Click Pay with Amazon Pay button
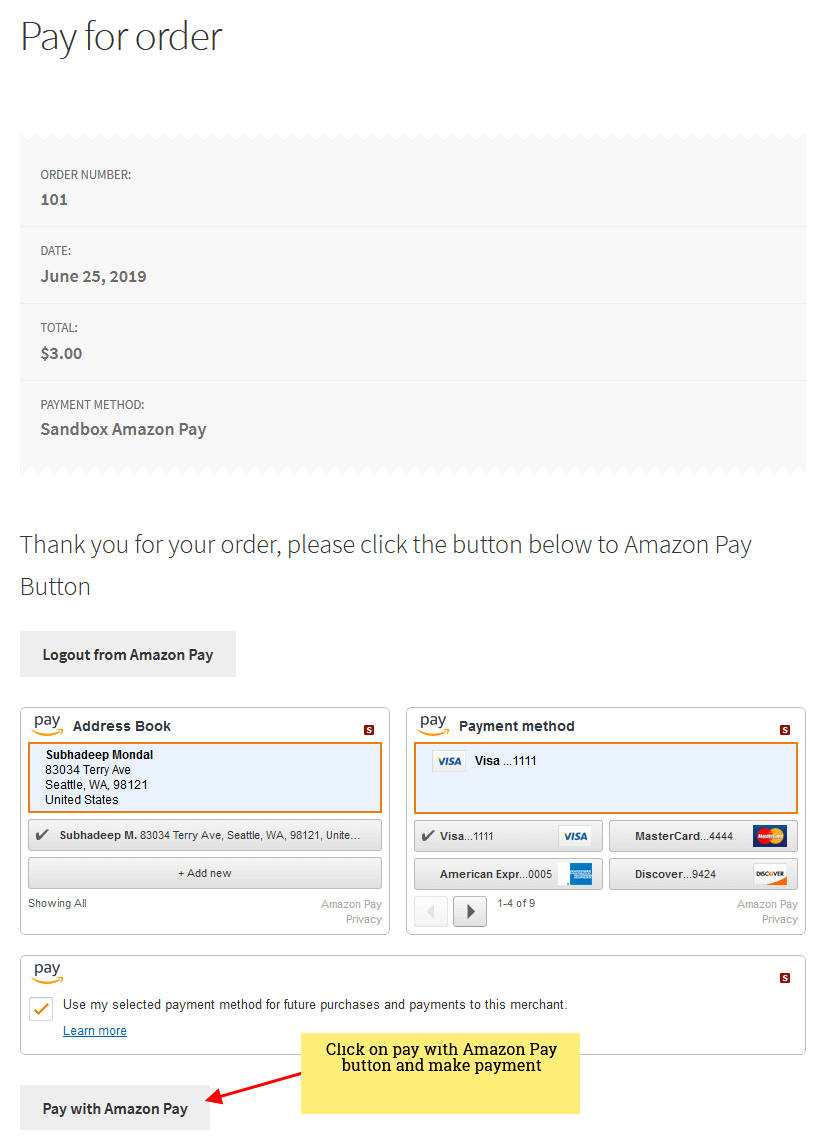830x1143 pixels. pyautogui.click(x=115, y=1109)
